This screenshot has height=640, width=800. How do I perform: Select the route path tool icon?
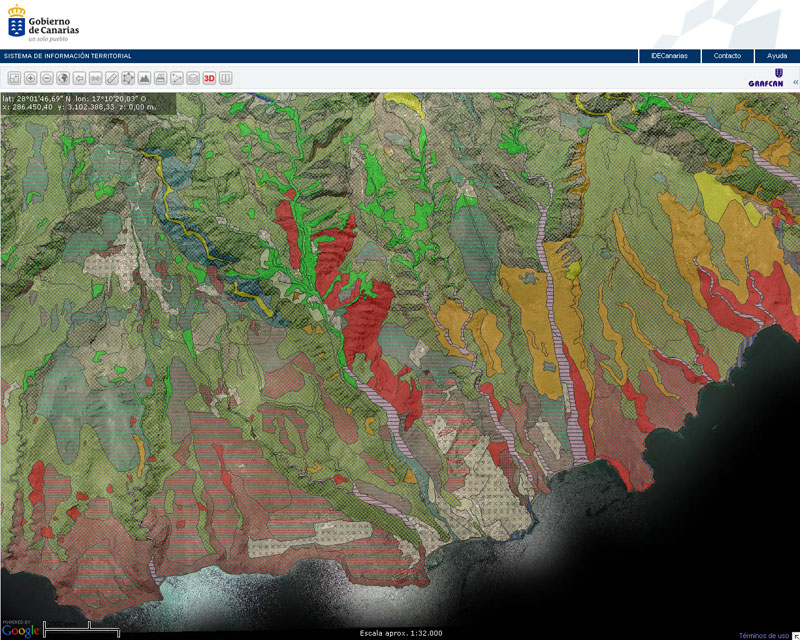tap(177, 78)
